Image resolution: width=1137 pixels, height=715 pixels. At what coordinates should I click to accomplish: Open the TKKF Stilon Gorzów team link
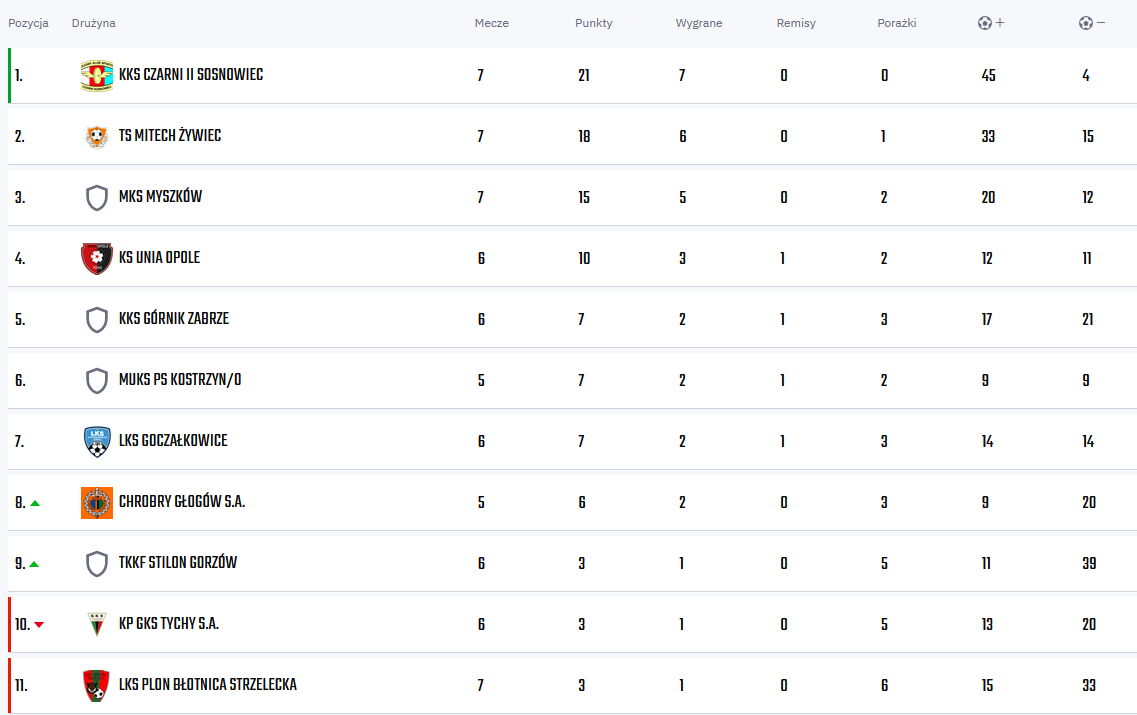[x=178, y=563]
